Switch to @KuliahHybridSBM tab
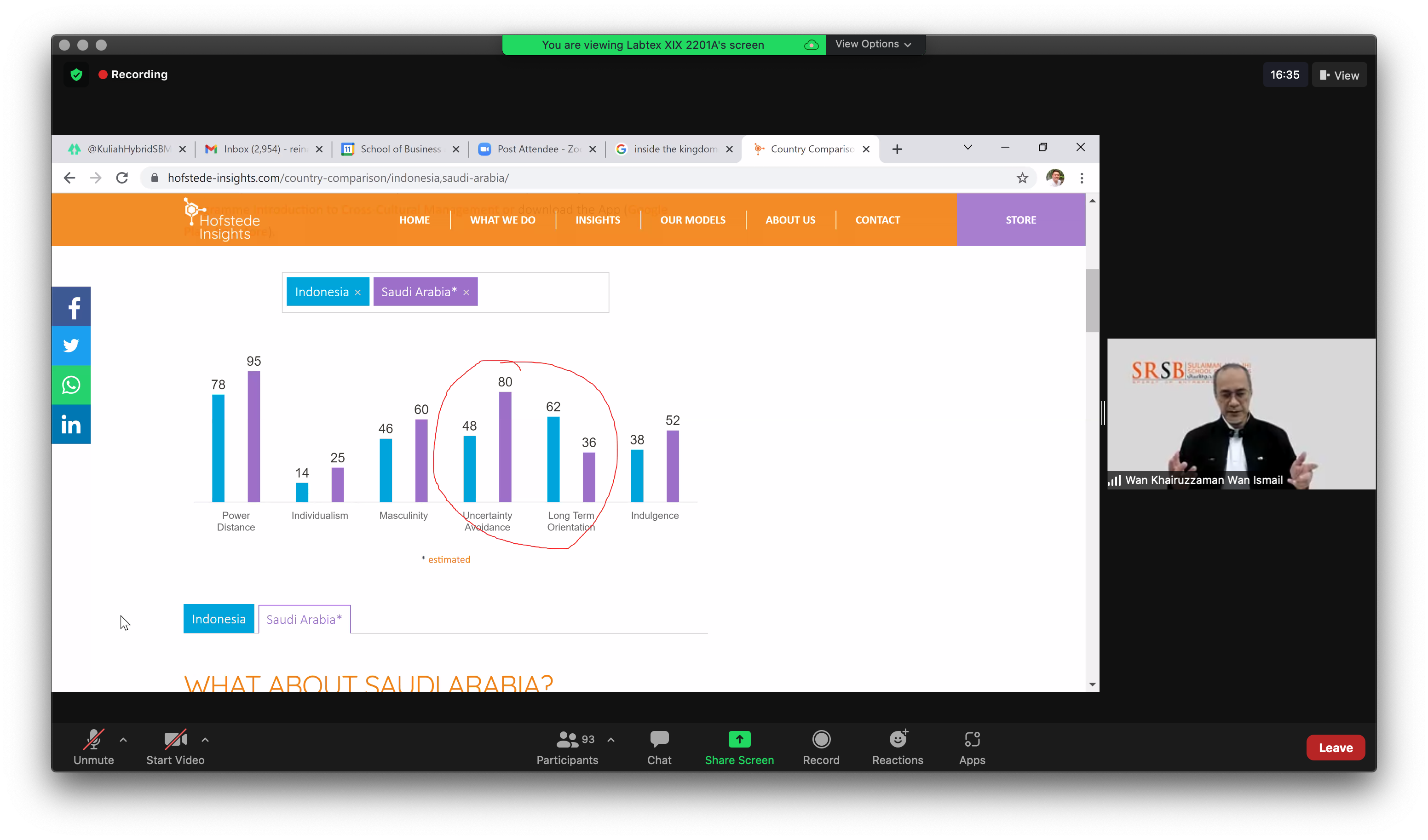 pos(127,149)
